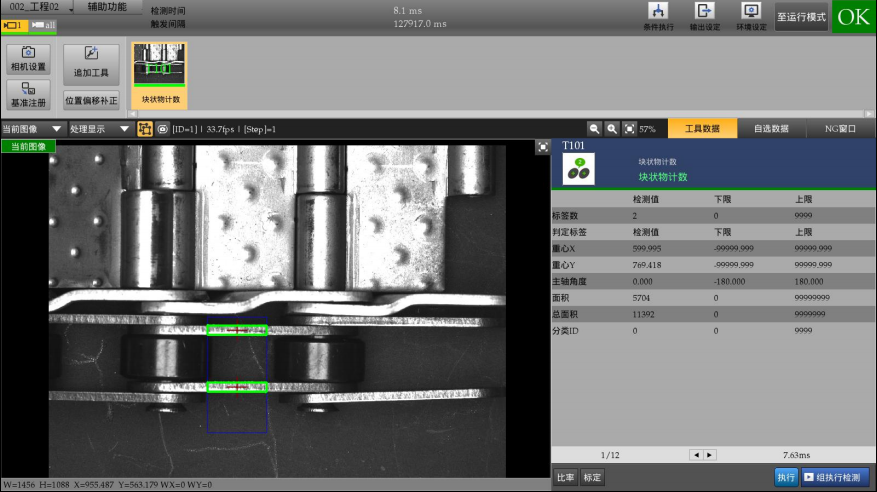Click the 追加工具 add tool button

click(x=91, y=65)
